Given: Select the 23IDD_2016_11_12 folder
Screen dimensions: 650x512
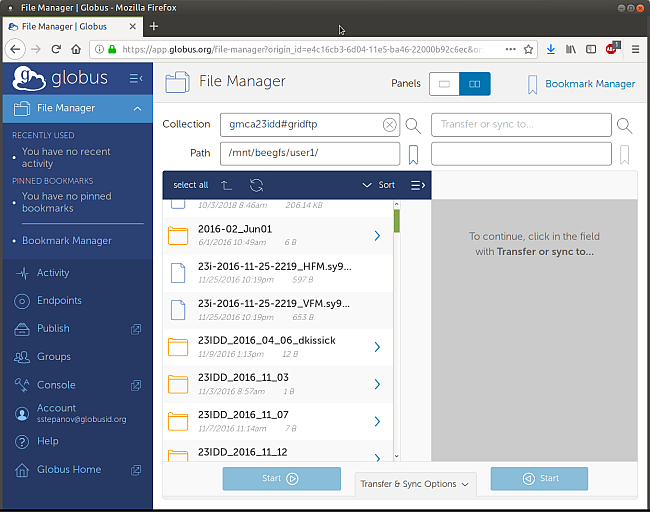Looking at the screenshot, I should [x=278, y=451].
